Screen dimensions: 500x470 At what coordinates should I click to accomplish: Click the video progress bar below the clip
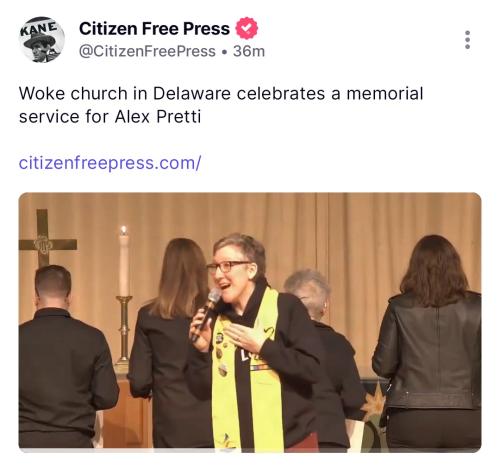pyautogui.click(x=250, y=450)
